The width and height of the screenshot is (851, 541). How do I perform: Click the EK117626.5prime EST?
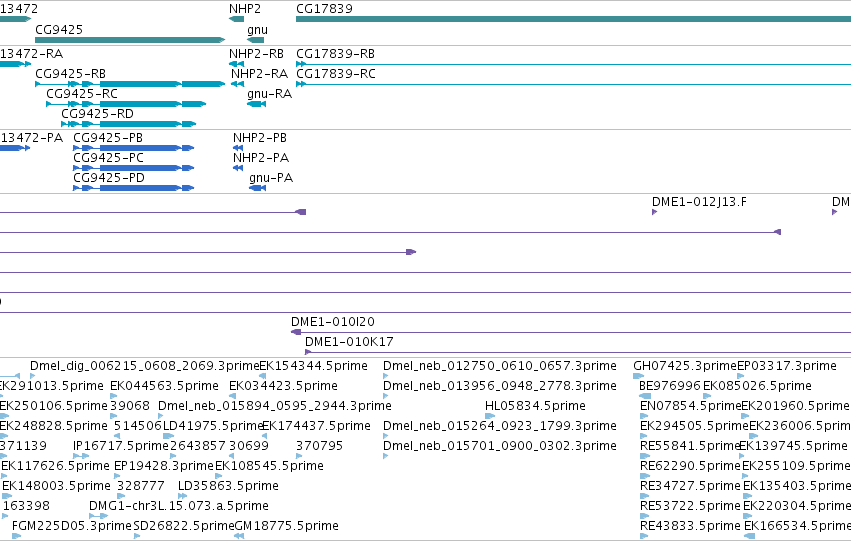pyautogui.click(x=55, y=466)
